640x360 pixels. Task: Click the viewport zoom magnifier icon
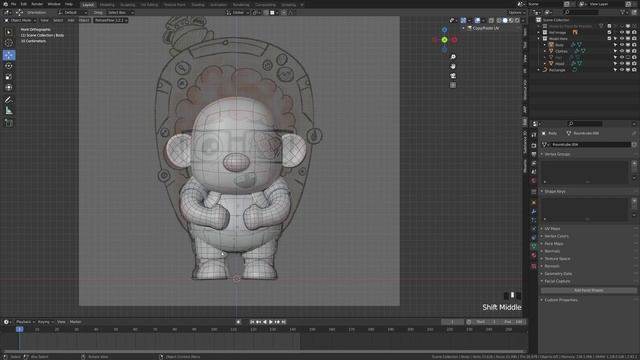coord(453,57)
